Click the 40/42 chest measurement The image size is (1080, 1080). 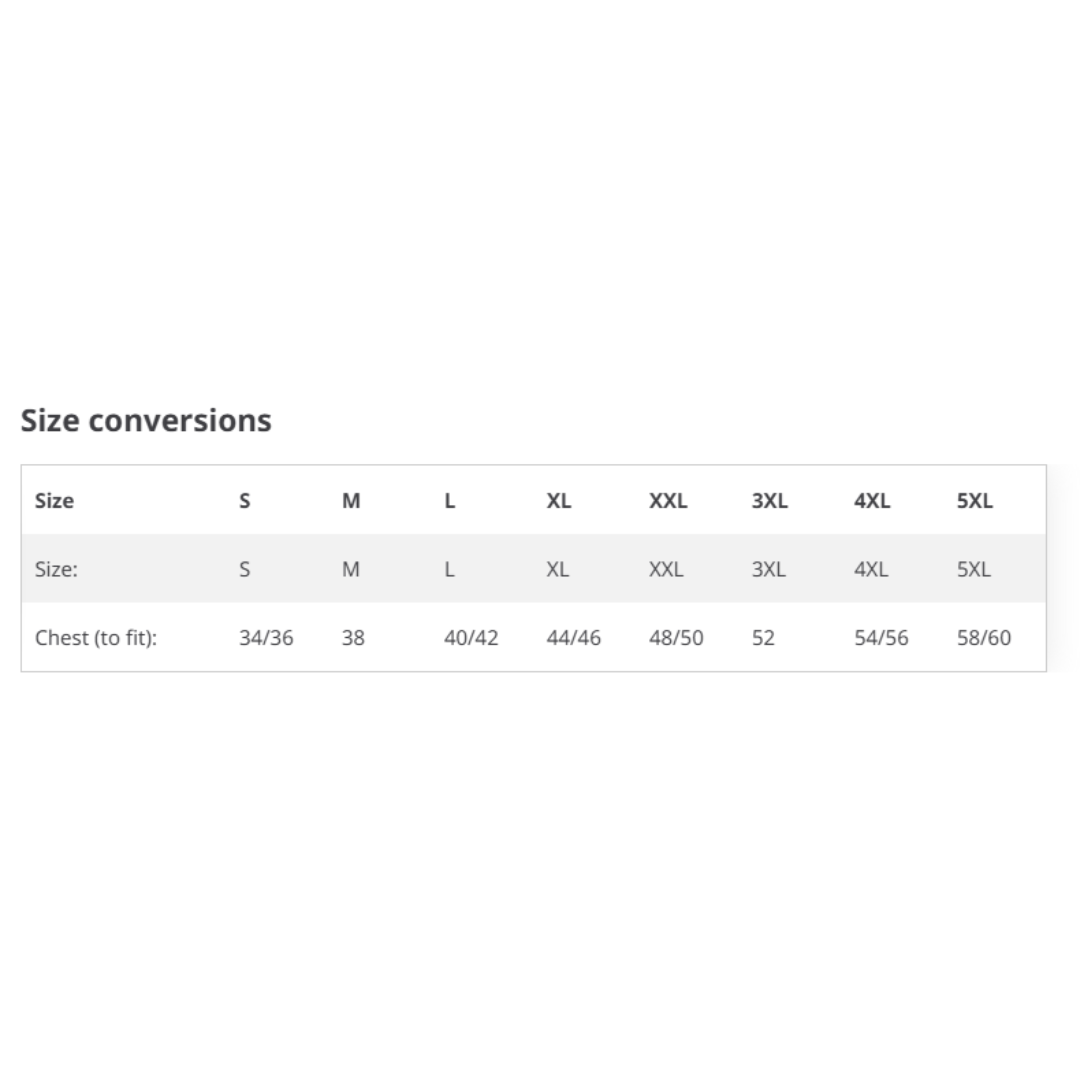[x=471, y=638]
